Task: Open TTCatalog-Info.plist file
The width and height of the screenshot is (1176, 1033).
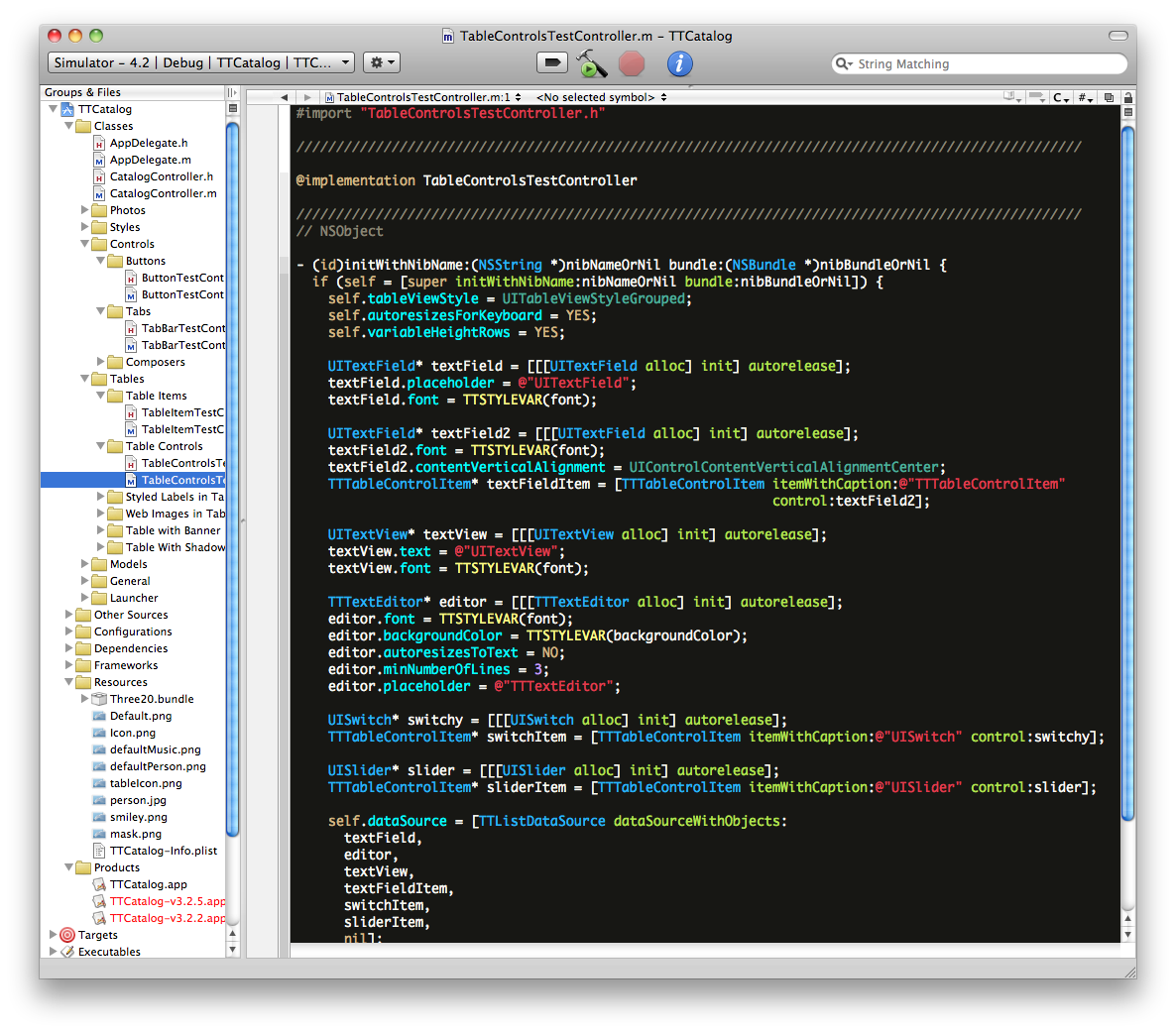Action: [x=163, y=851]
